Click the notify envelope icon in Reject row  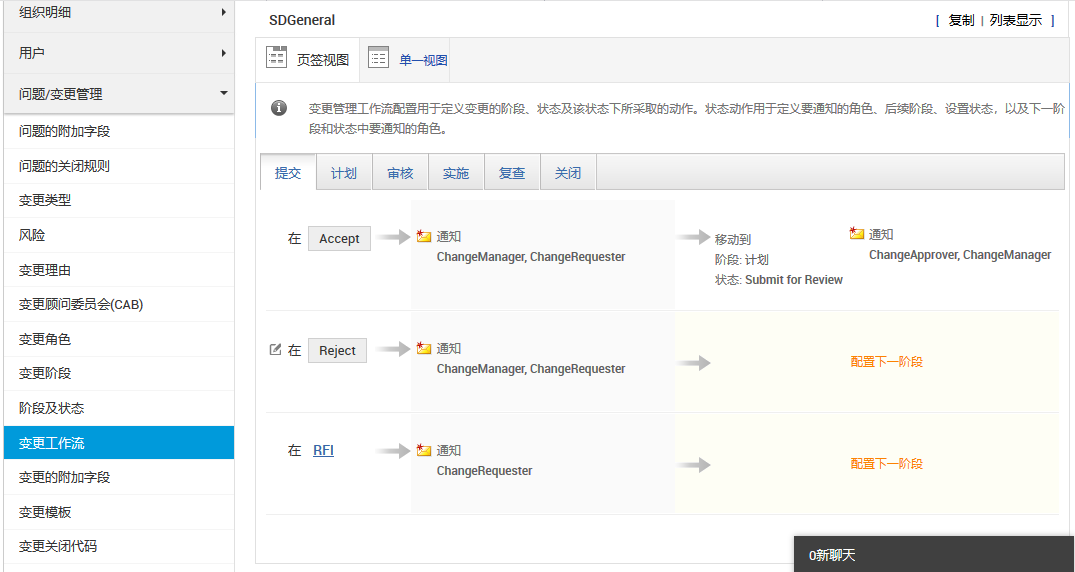424,349
